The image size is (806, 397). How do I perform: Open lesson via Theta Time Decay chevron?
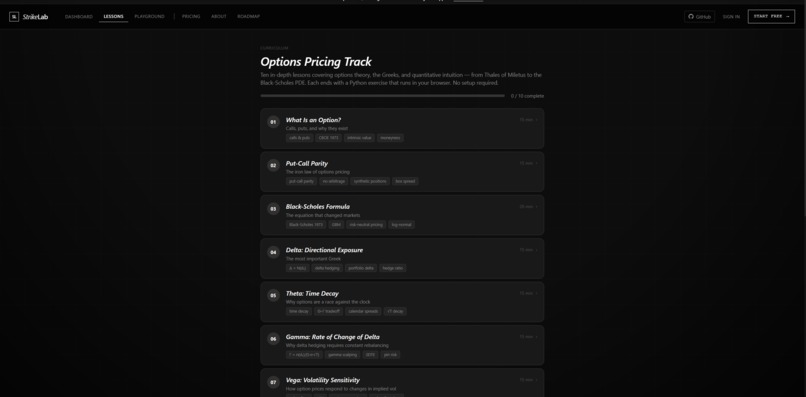537,293
